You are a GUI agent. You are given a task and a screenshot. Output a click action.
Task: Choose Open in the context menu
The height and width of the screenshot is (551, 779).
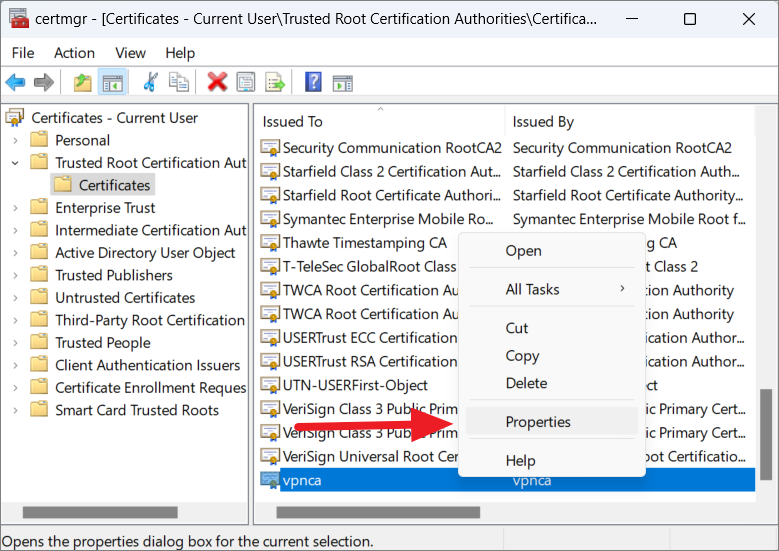(x=551, y=251)
